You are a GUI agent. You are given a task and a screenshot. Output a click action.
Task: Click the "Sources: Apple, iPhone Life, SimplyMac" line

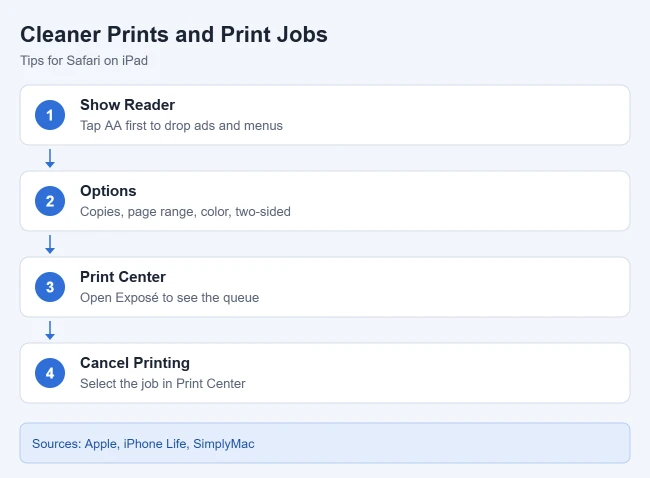[x=143, y=444]
